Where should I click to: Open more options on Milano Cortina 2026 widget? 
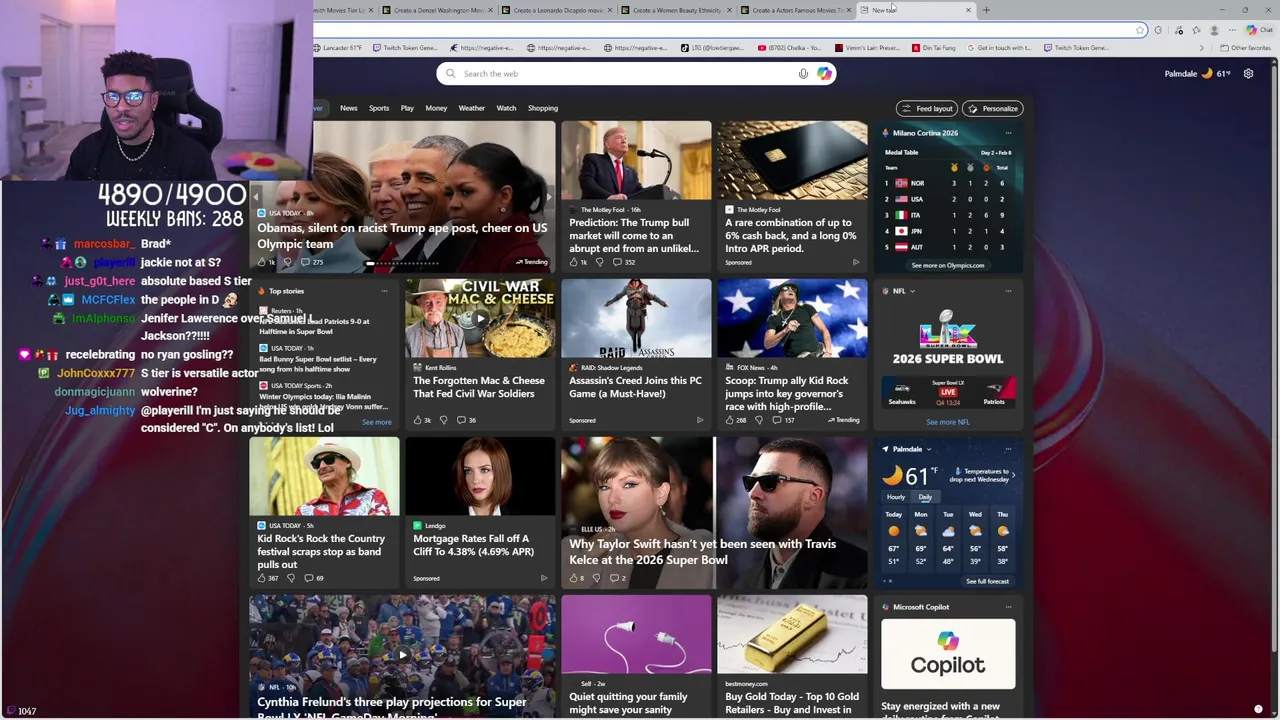1008,133
